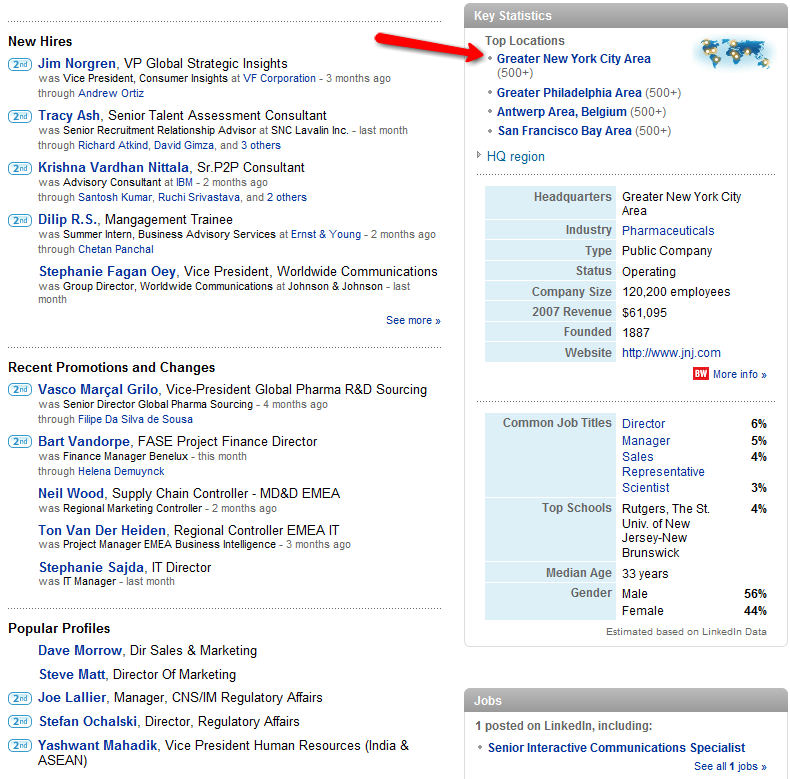This screenshot has height=779, width=790.
Task: Click See more under New Hires
Action: (413, 320)
